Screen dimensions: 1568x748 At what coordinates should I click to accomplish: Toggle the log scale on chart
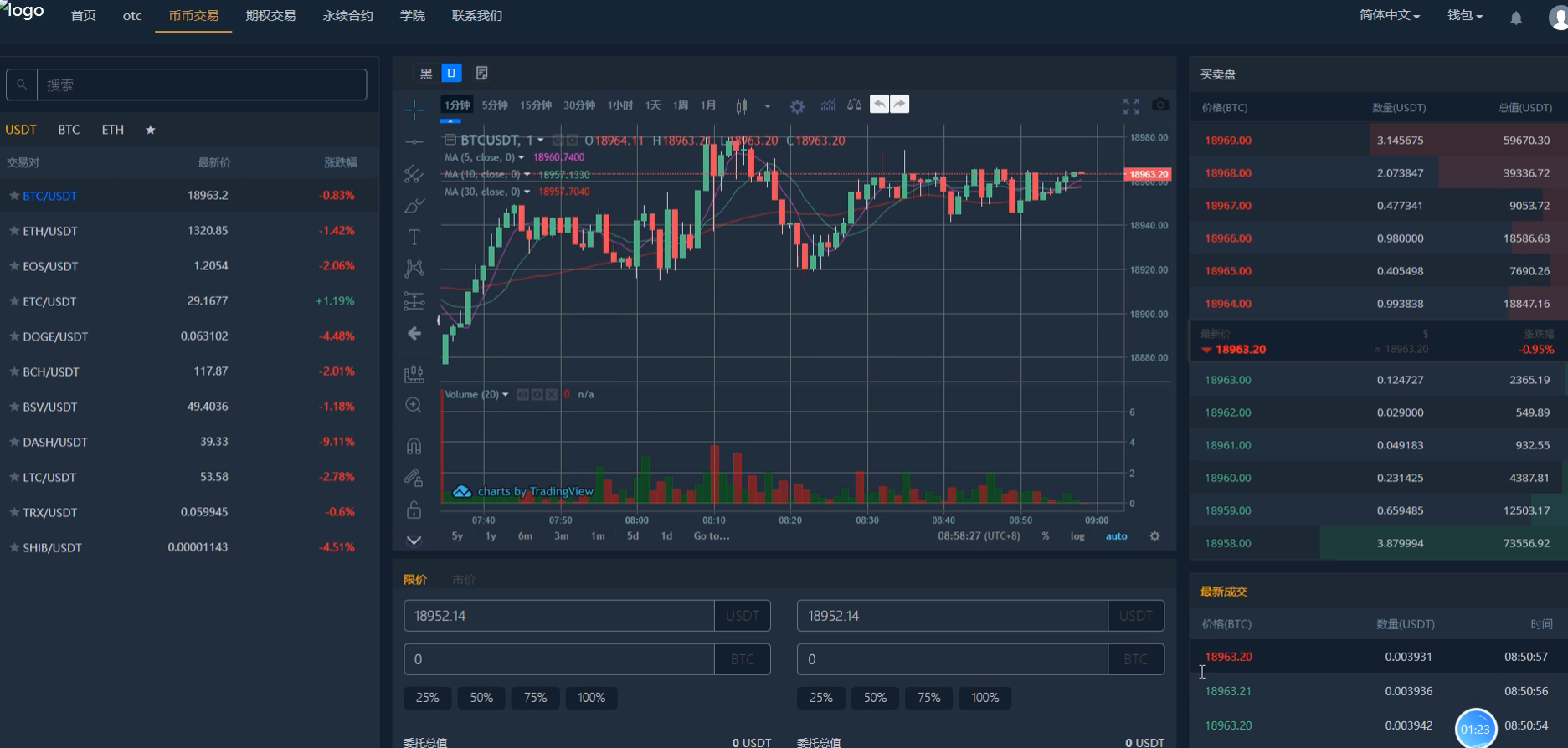(x=1077, y=536)
